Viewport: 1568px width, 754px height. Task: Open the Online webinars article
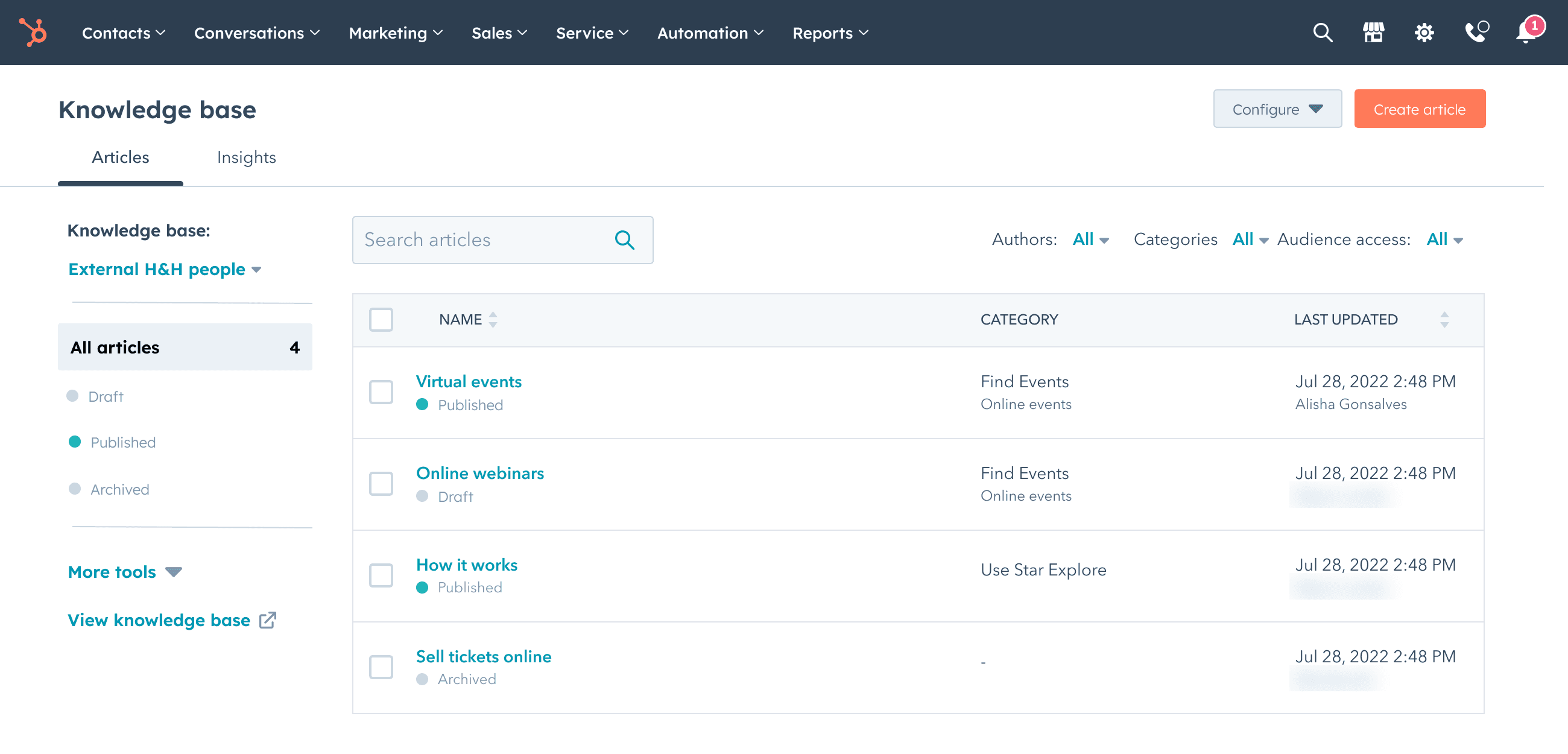pos(479,474)
